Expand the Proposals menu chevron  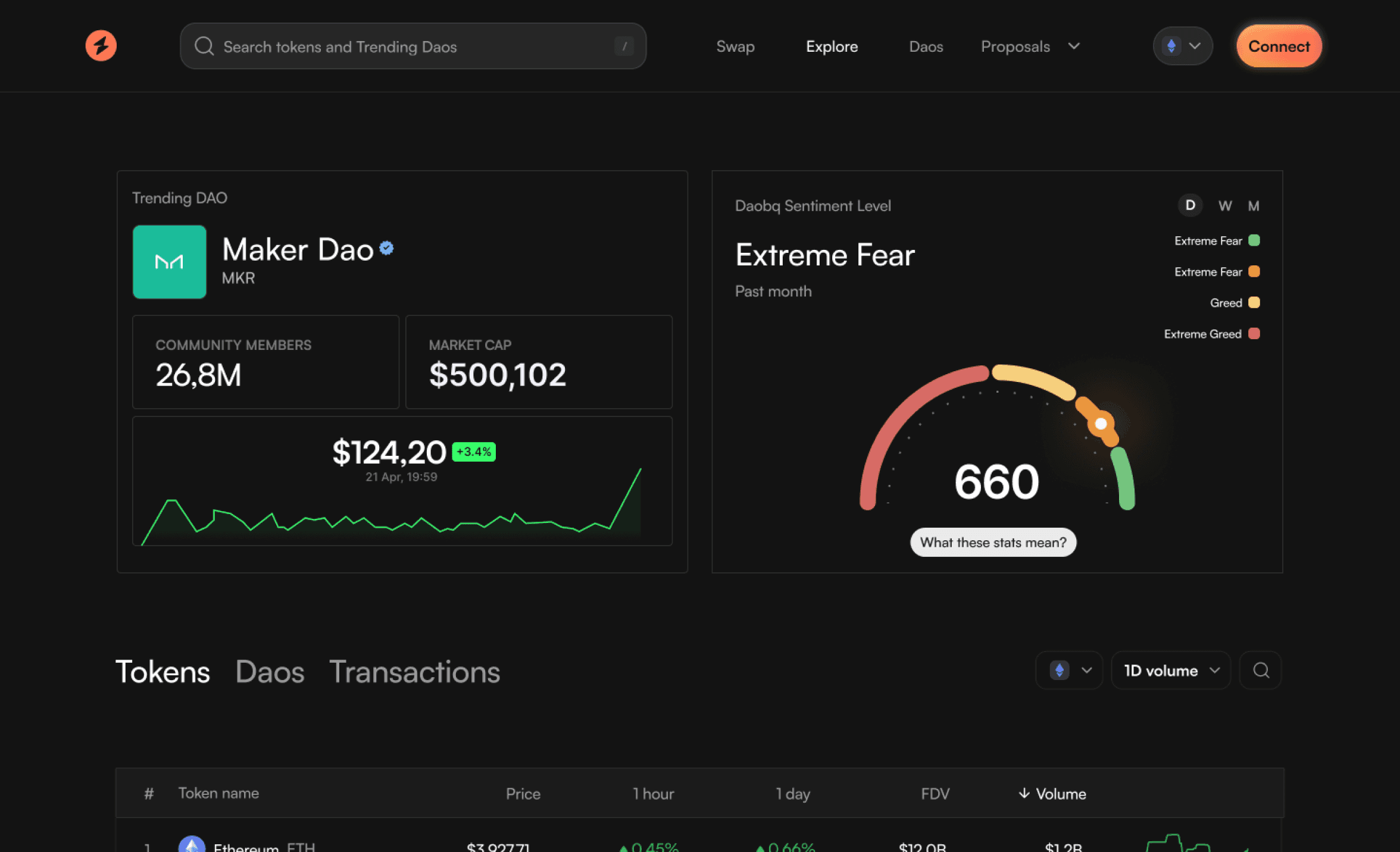tap(1074, 46)
